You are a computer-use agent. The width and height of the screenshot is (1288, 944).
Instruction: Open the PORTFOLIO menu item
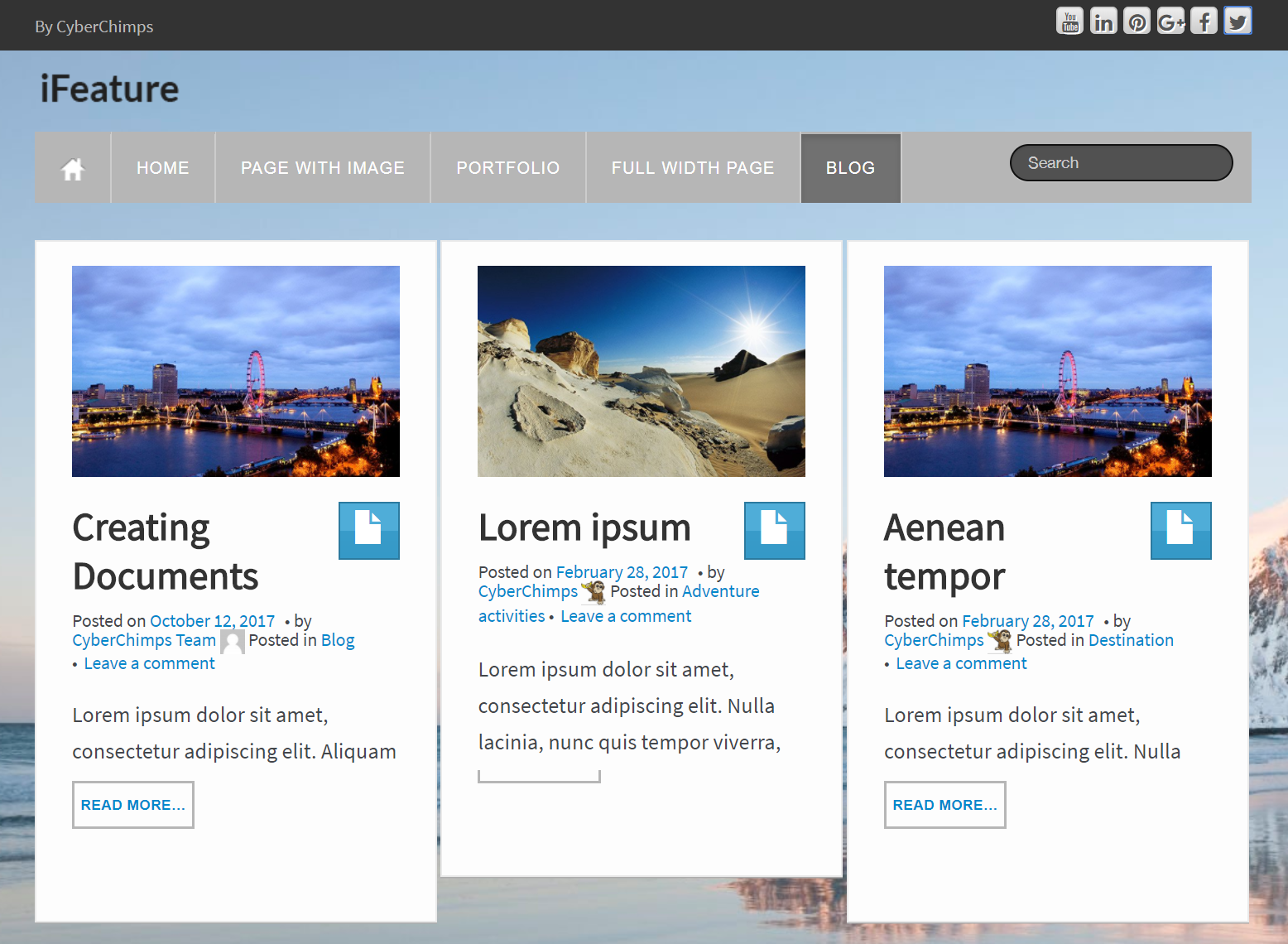point(508,168)
